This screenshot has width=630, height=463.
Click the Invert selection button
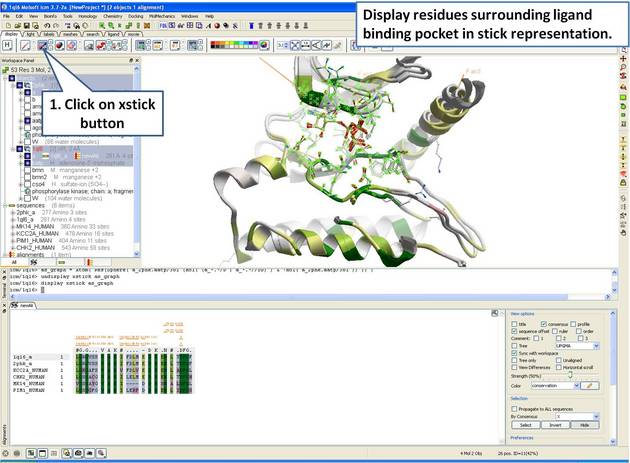pyautogui.click(x=556, y=425)
